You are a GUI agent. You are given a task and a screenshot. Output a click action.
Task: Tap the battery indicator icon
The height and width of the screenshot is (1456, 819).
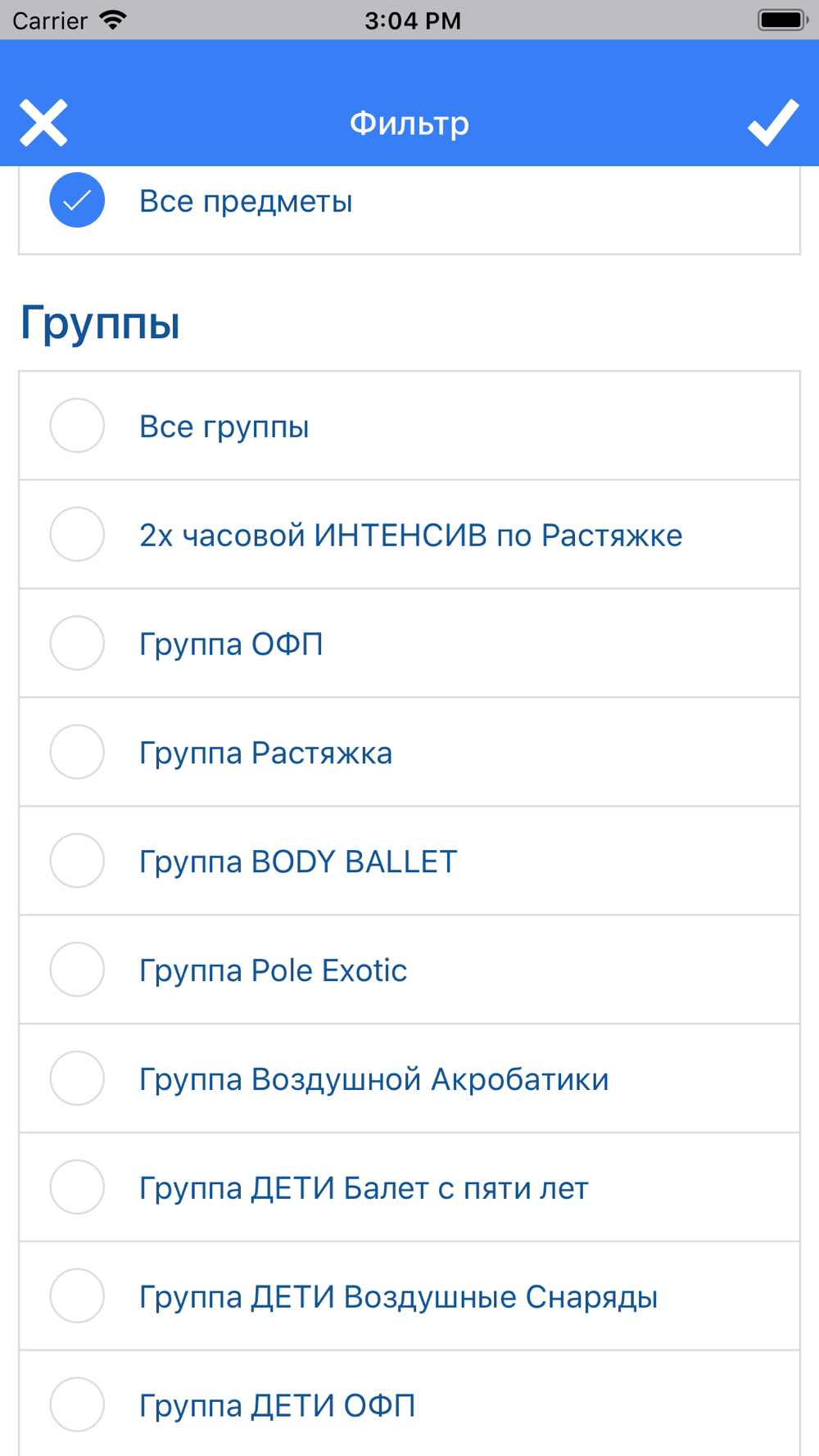(x=782, y=20)
